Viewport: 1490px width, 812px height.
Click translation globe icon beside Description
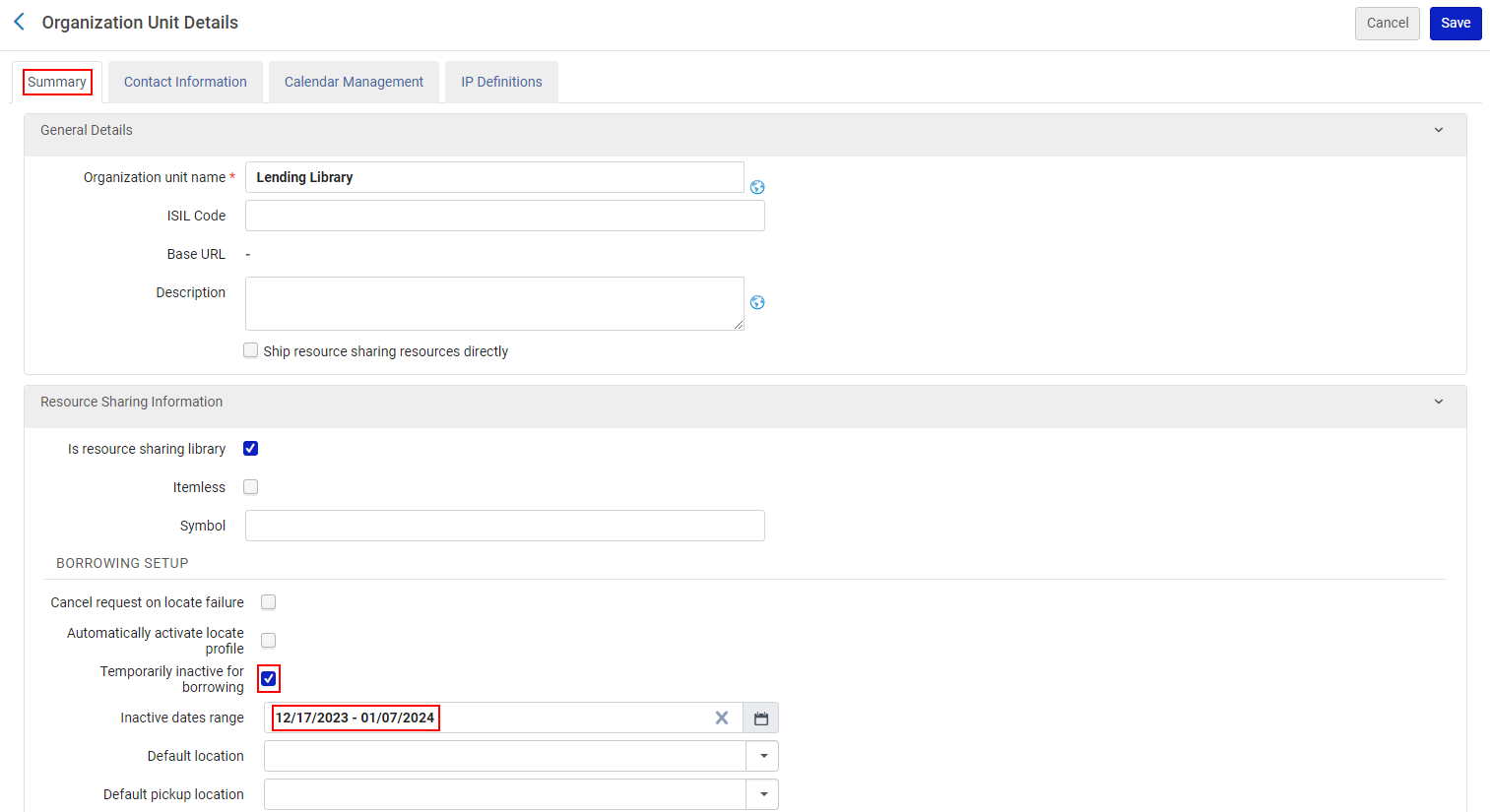click(x=757, y=302)
